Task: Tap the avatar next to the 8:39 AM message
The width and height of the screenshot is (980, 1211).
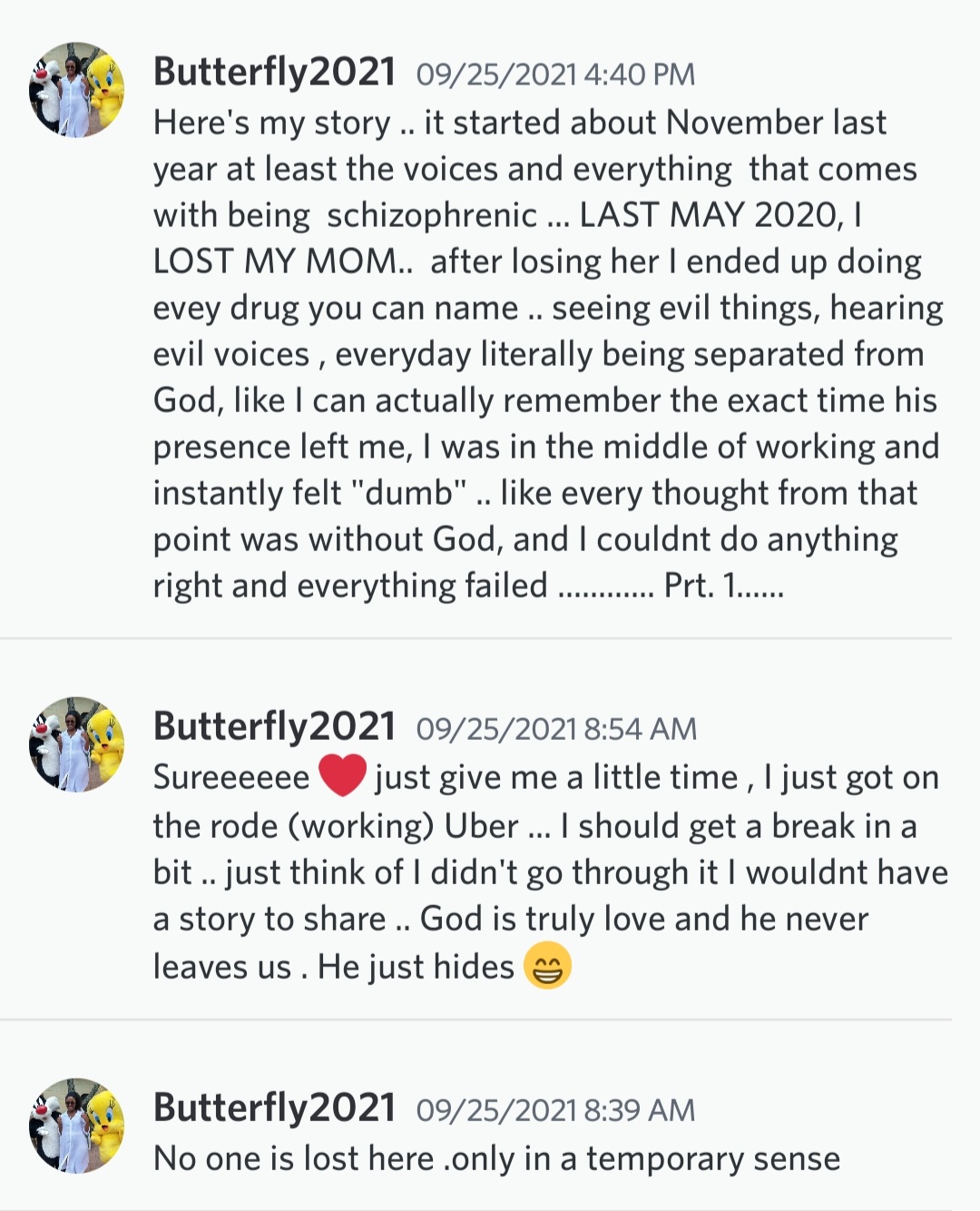Action: [77, 1126]
